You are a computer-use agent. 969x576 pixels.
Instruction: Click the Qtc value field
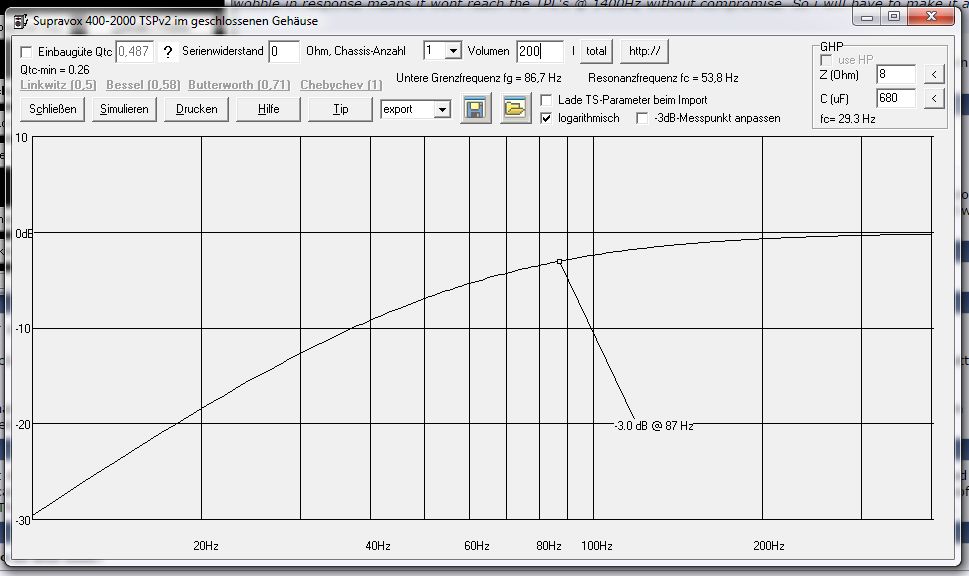pos(134,51)
